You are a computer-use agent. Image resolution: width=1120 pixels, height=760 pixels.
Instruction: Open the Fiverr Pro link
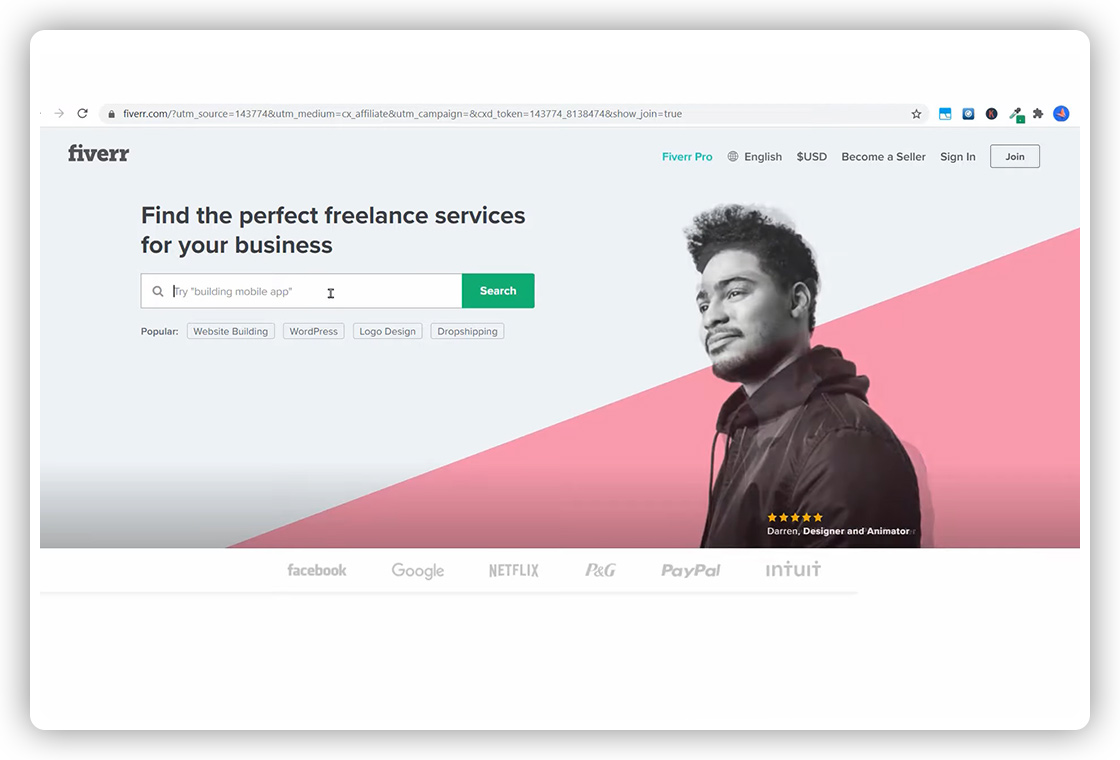[x=686, y=156]
